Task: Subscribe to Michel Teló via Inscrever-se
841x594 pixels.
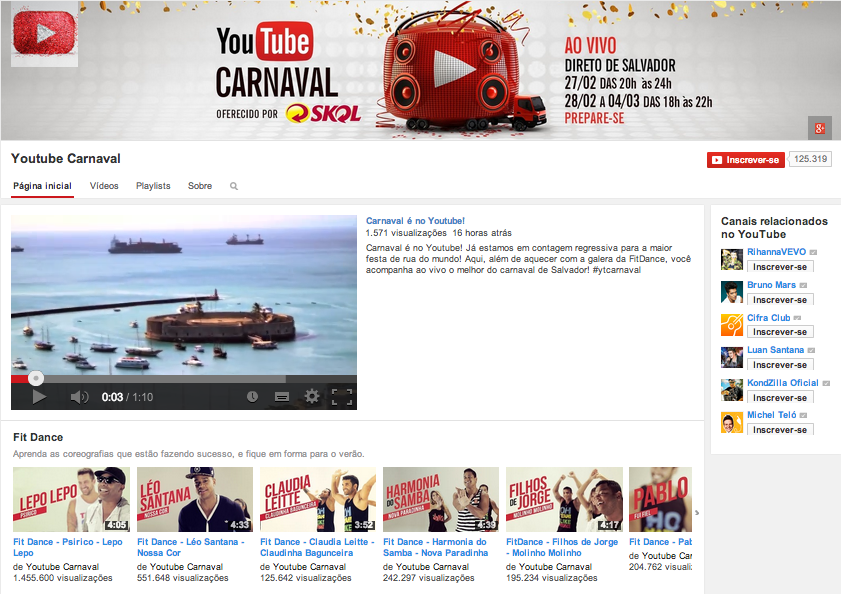Action: (780, 429)
